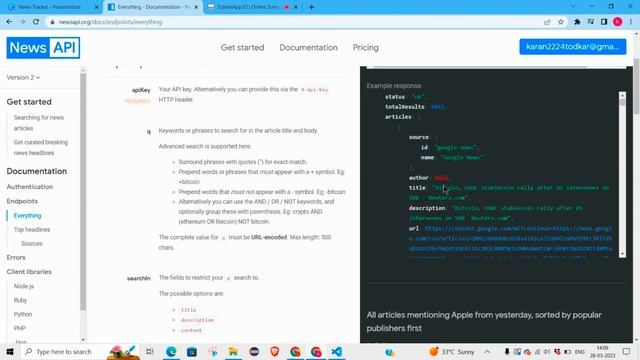Select Top headlines endpoint in sidebar
Viewport: 640px width, 360px height.
[x=32, y=229]
